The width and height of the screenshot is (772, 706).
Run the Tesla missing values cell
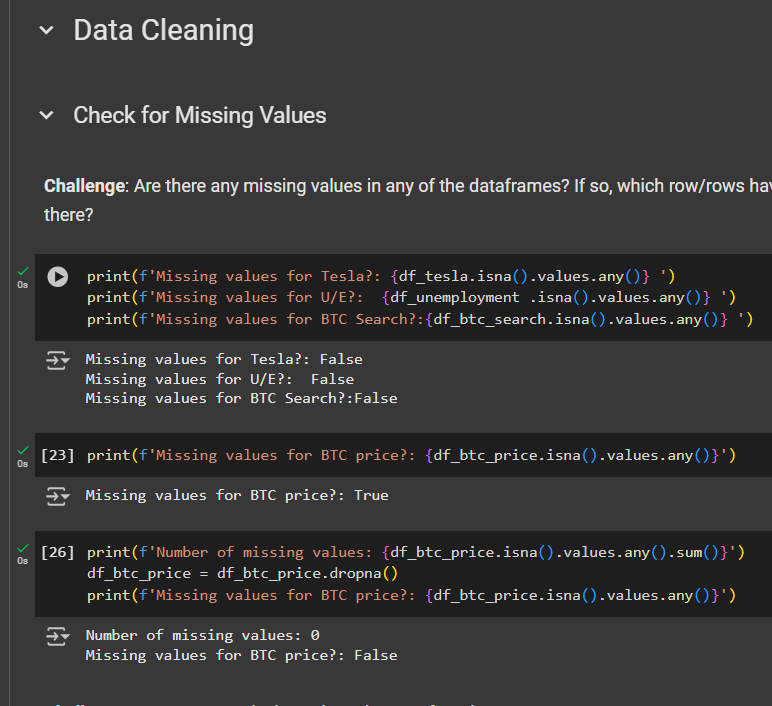58,277
